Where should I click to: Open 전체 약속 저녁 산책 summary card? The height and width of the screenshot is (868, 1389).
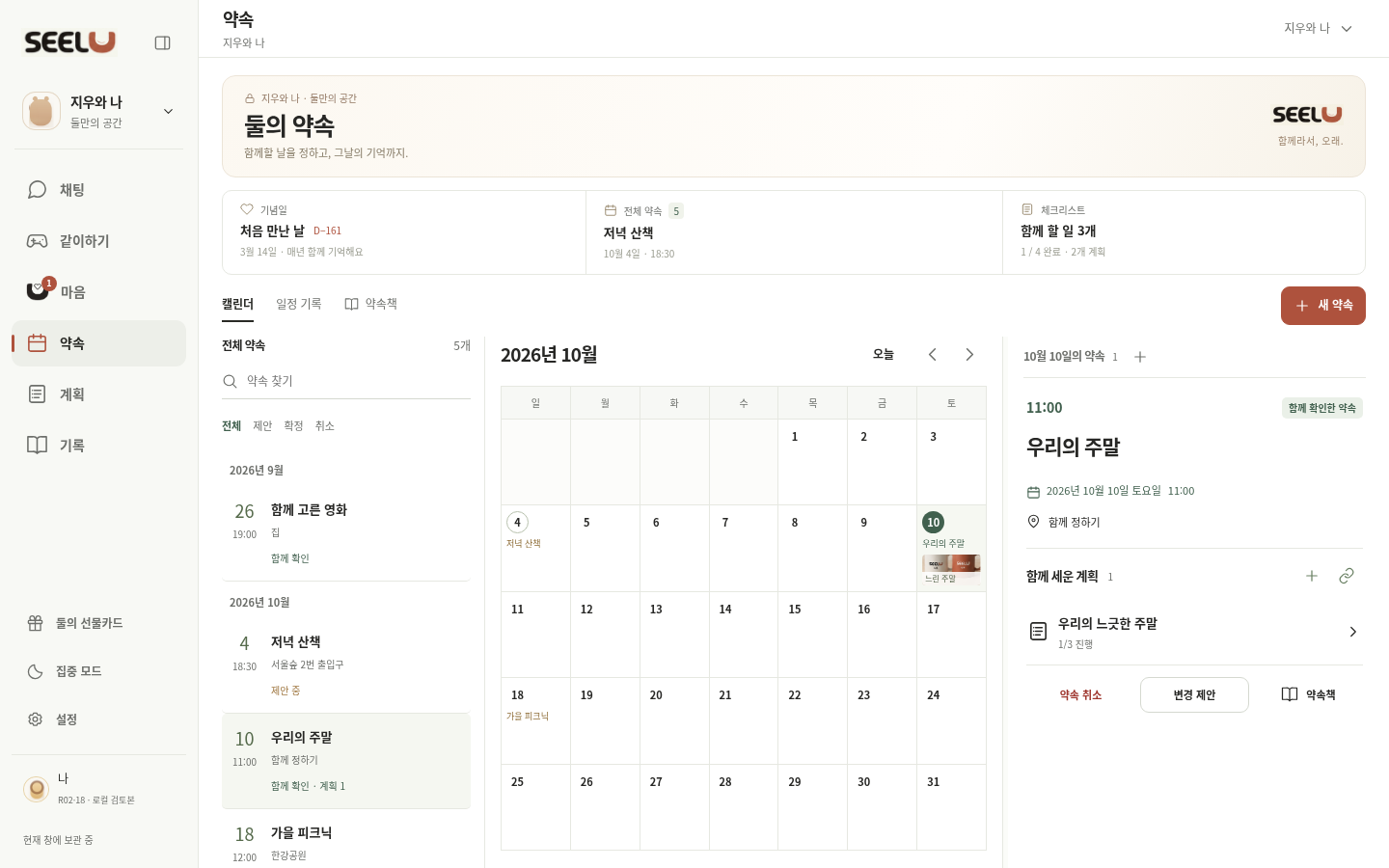(794, 232)
